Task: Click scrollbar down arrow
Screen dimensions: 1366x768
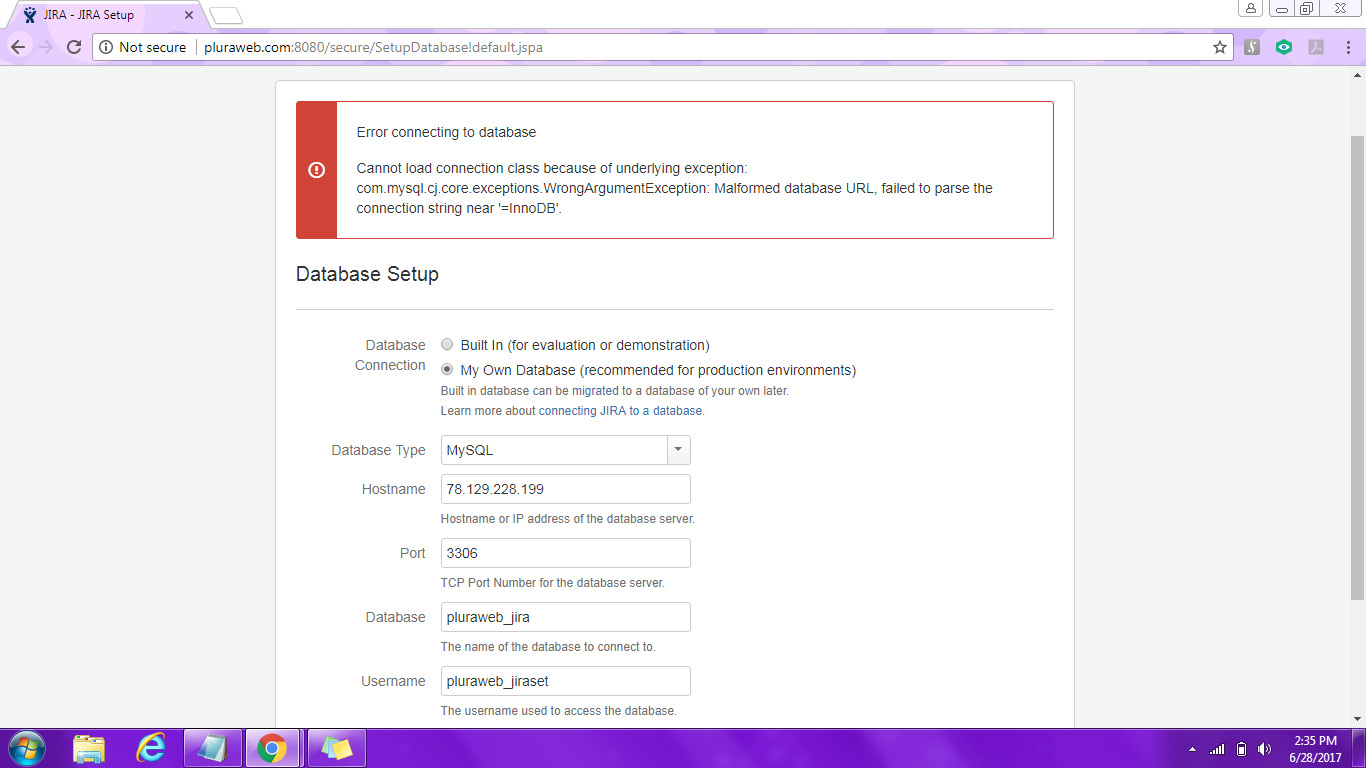Action: pos(1358,718)
